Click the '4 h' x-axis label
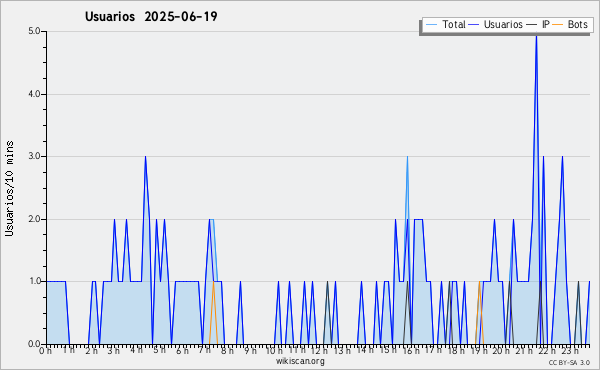The width and height of the screenshot is (600, 370). (136, 350)
